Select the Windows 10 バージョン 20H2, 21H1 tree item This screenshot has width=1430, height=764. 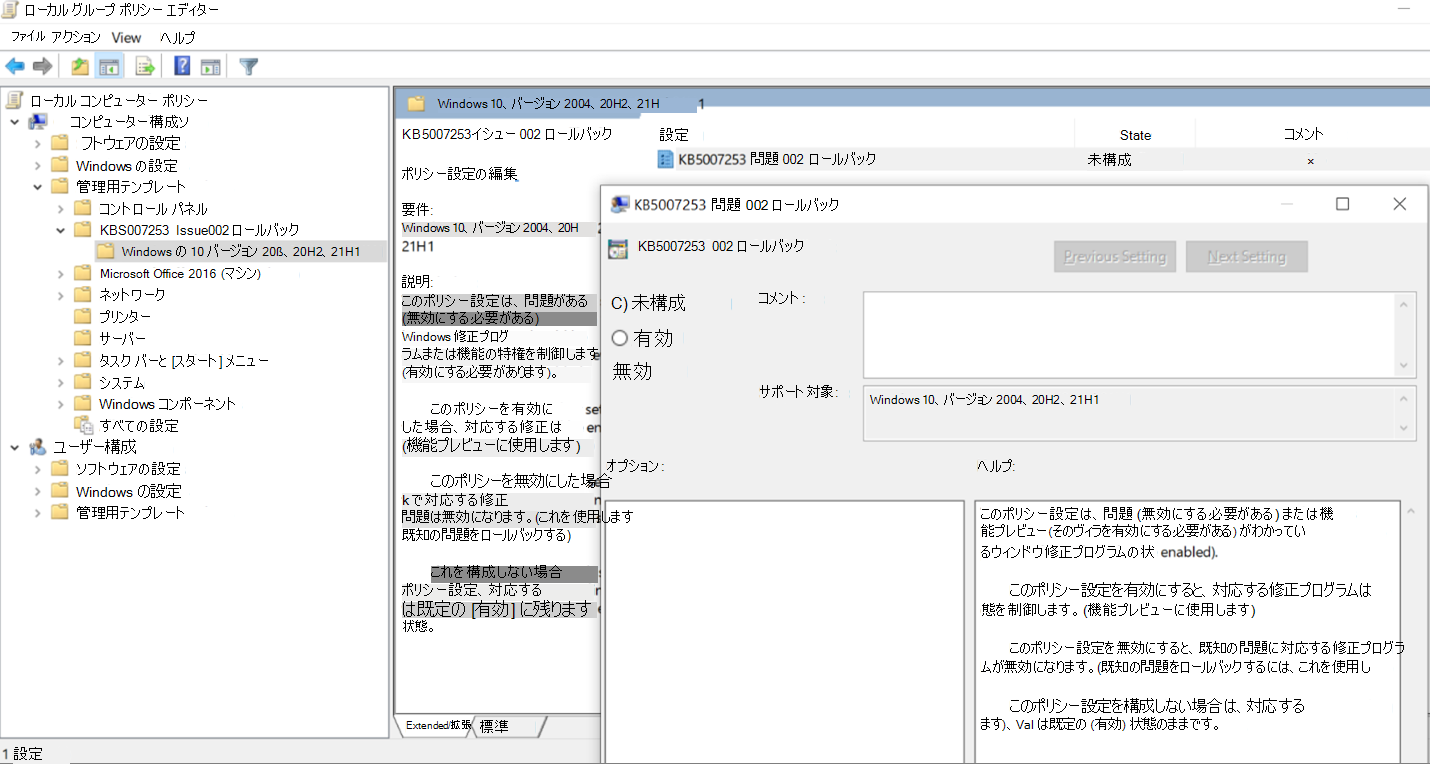tap(241, 251)
